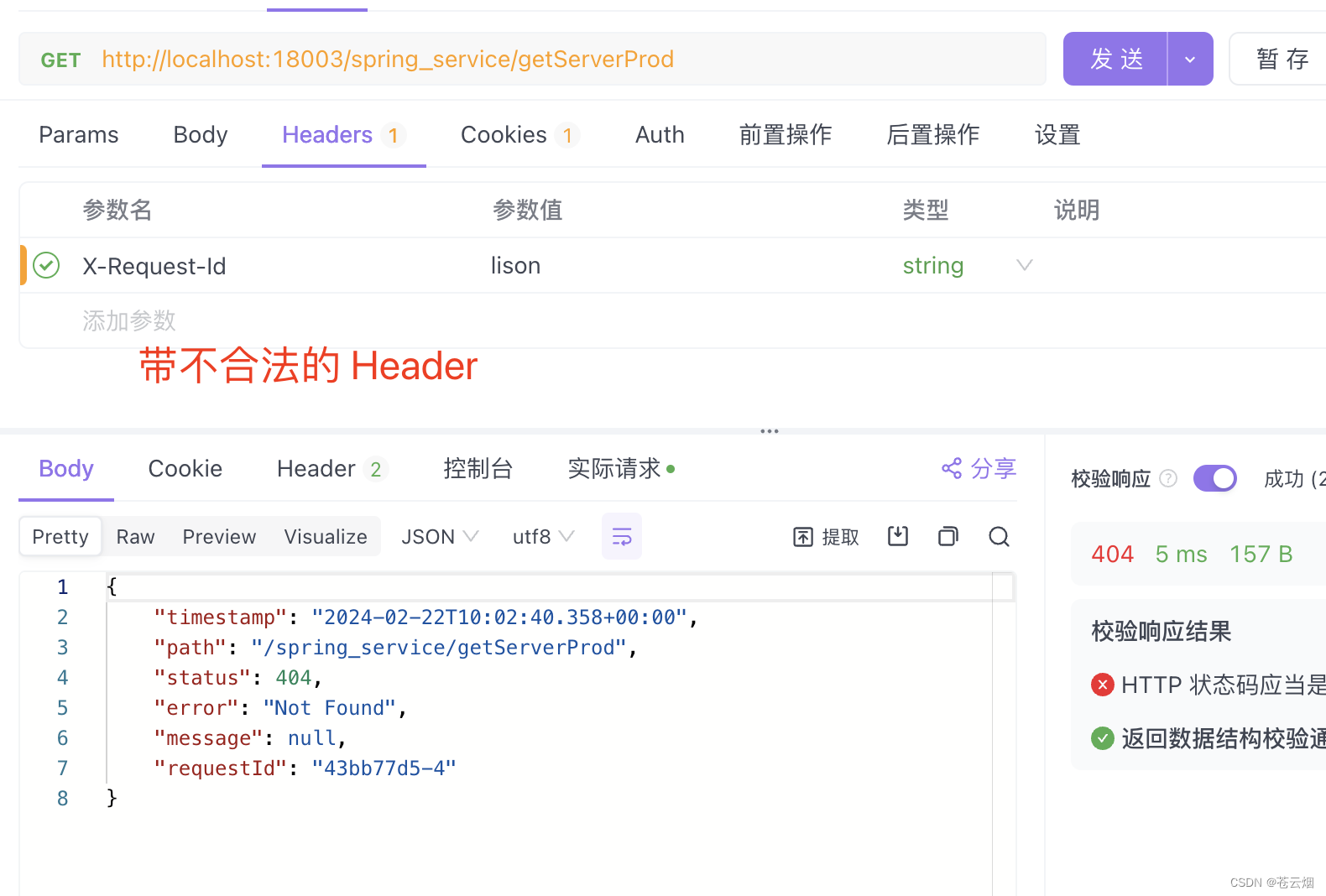Screen dimensions: 1326x896
Task: Click the 参数名 column header
Action: tap(117, 210)
